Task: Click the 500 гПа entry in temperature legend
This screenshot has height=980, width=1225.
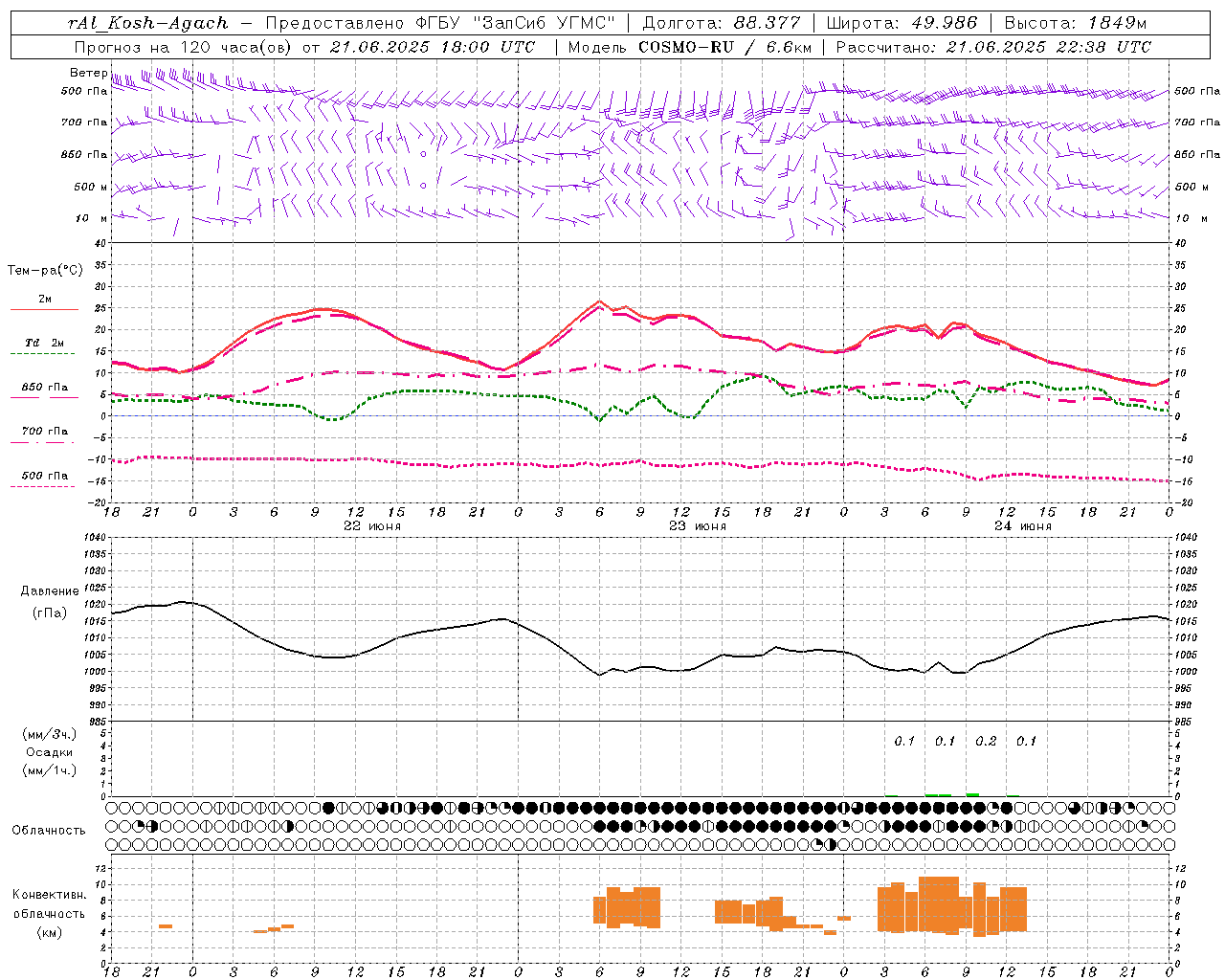Action: (45, 476)
